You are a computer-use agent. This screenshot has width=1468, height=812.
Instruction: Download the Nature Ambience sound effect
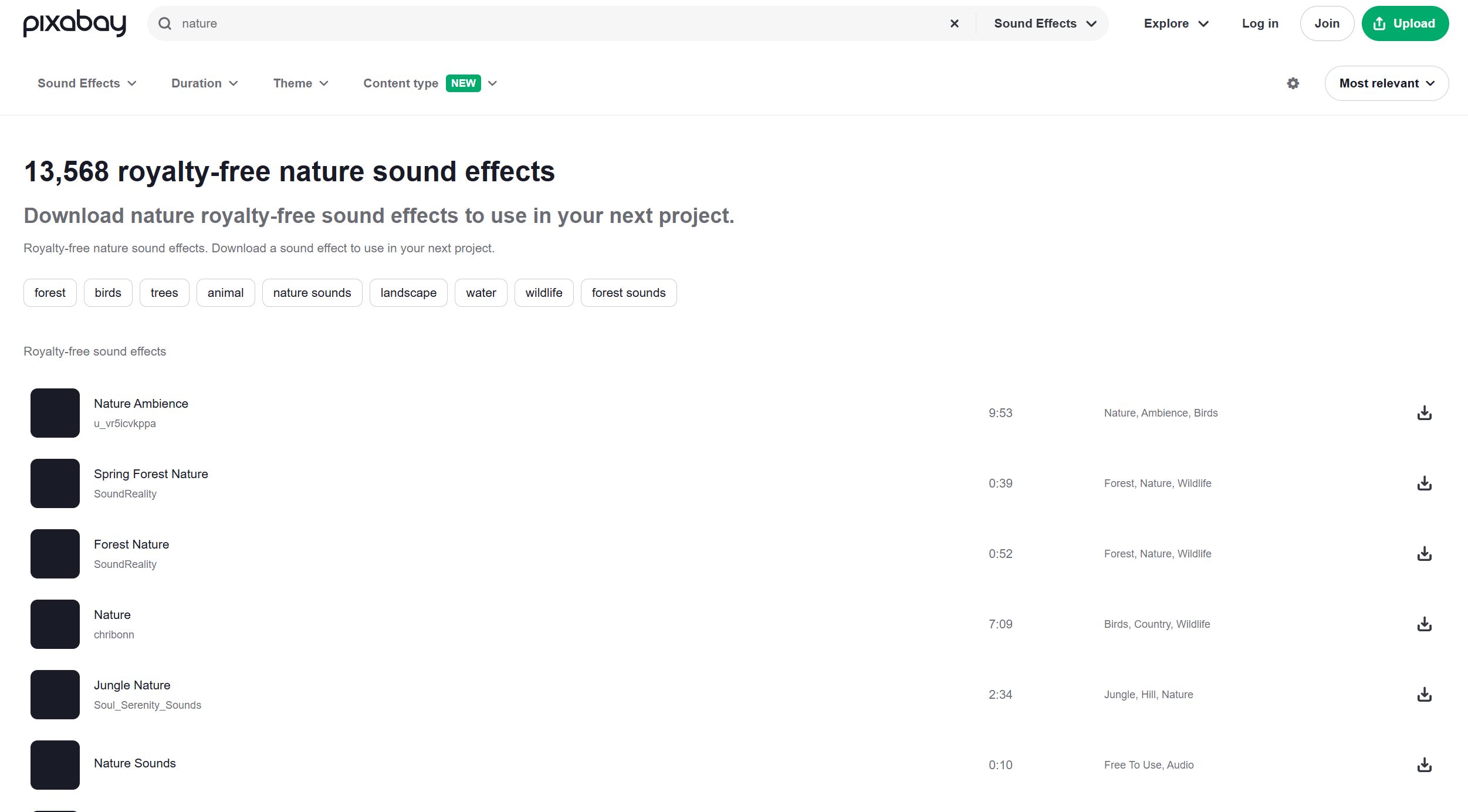[x=1424, y=413]
